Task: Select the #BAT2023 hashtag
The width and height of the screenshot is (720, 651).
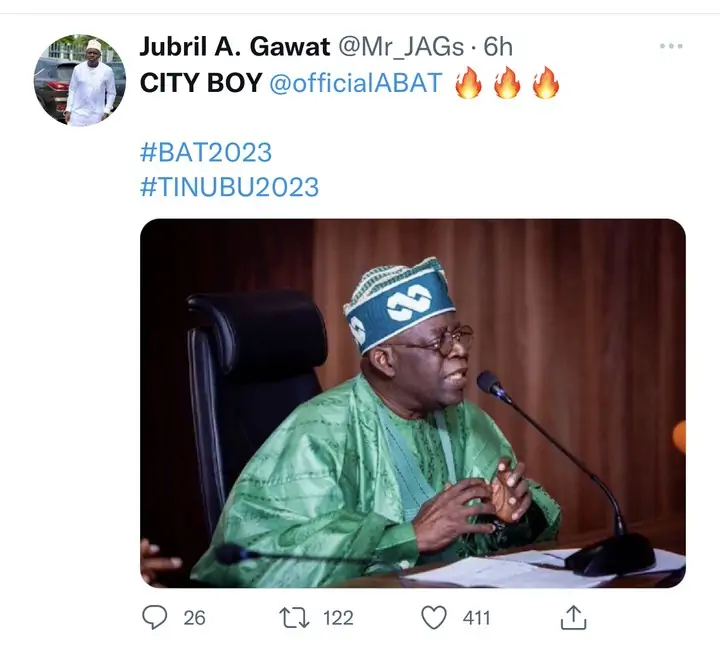Action: click(x=205, y=152)
